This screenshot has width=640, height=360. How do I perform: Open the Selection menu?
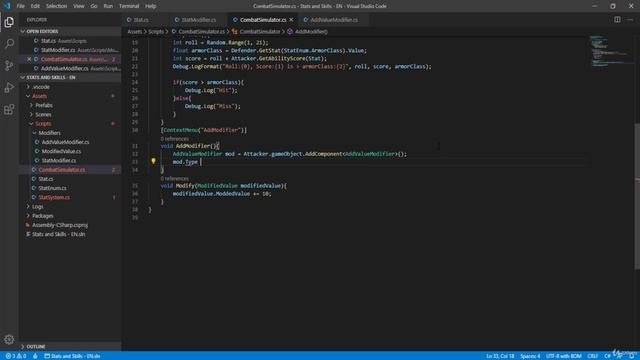[x=56, y=6]
